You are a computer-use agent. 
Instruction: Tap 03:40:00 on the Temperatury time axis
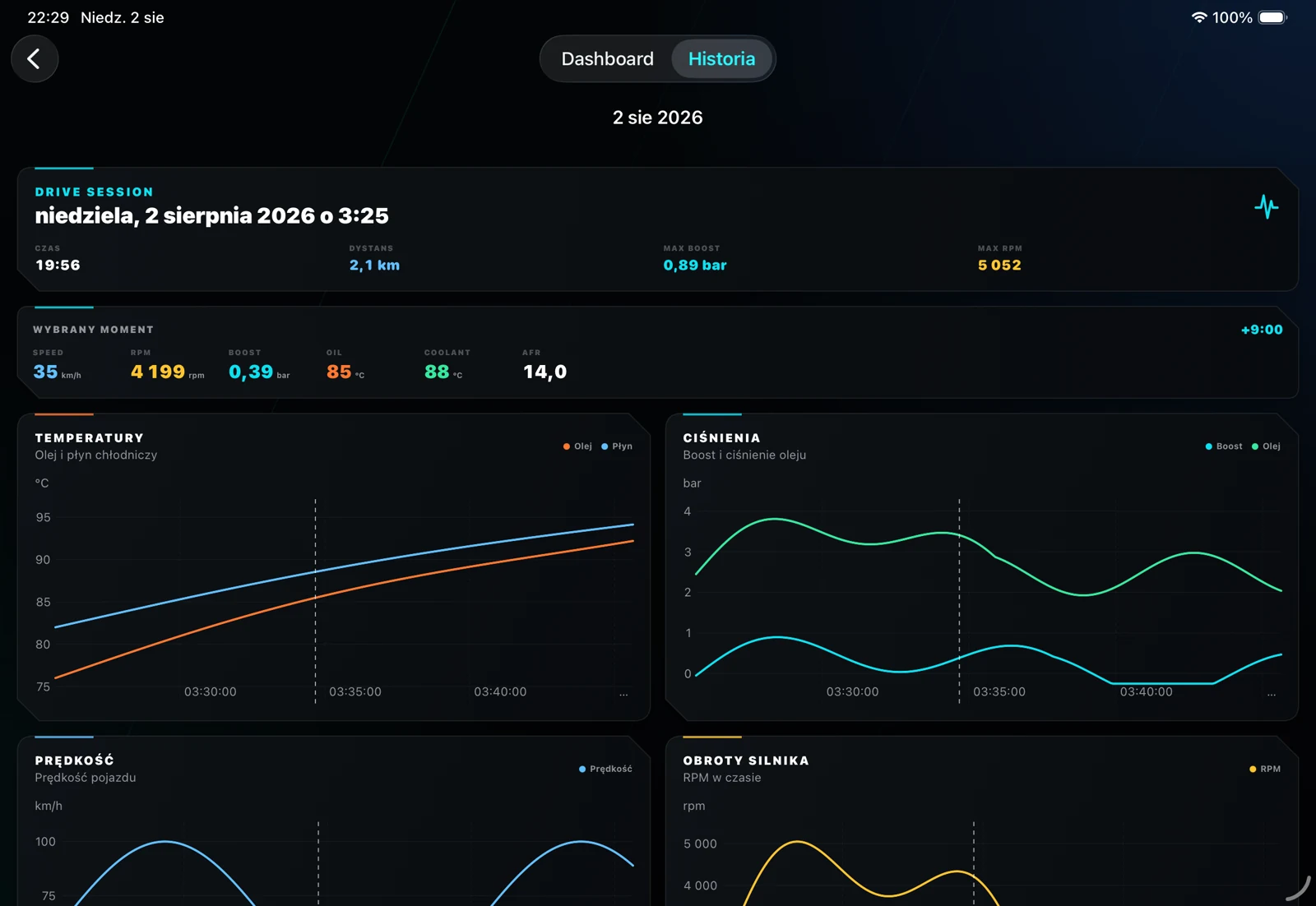[500, 691]
